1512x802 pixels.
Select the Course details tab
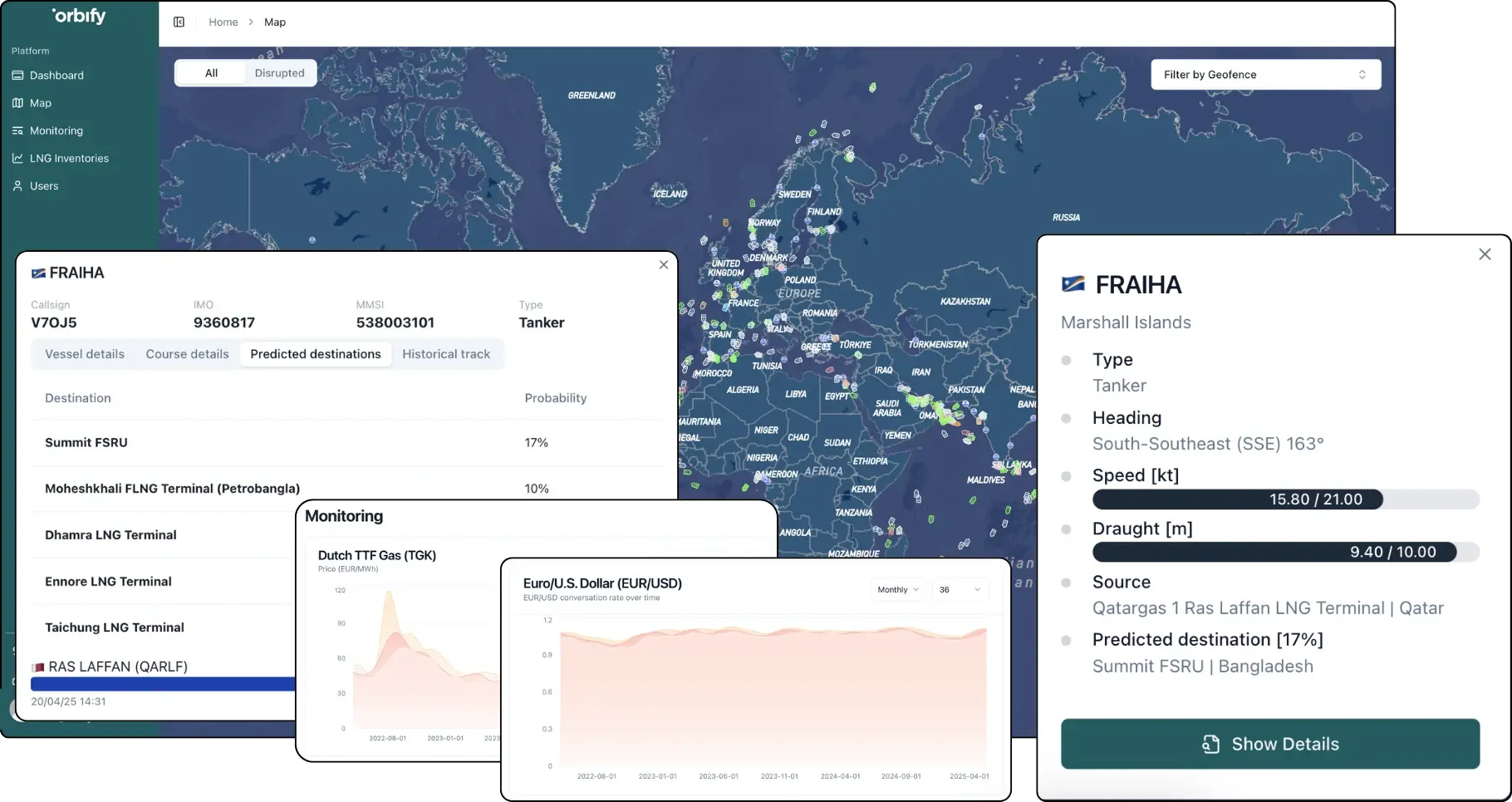tap(187, 354)
